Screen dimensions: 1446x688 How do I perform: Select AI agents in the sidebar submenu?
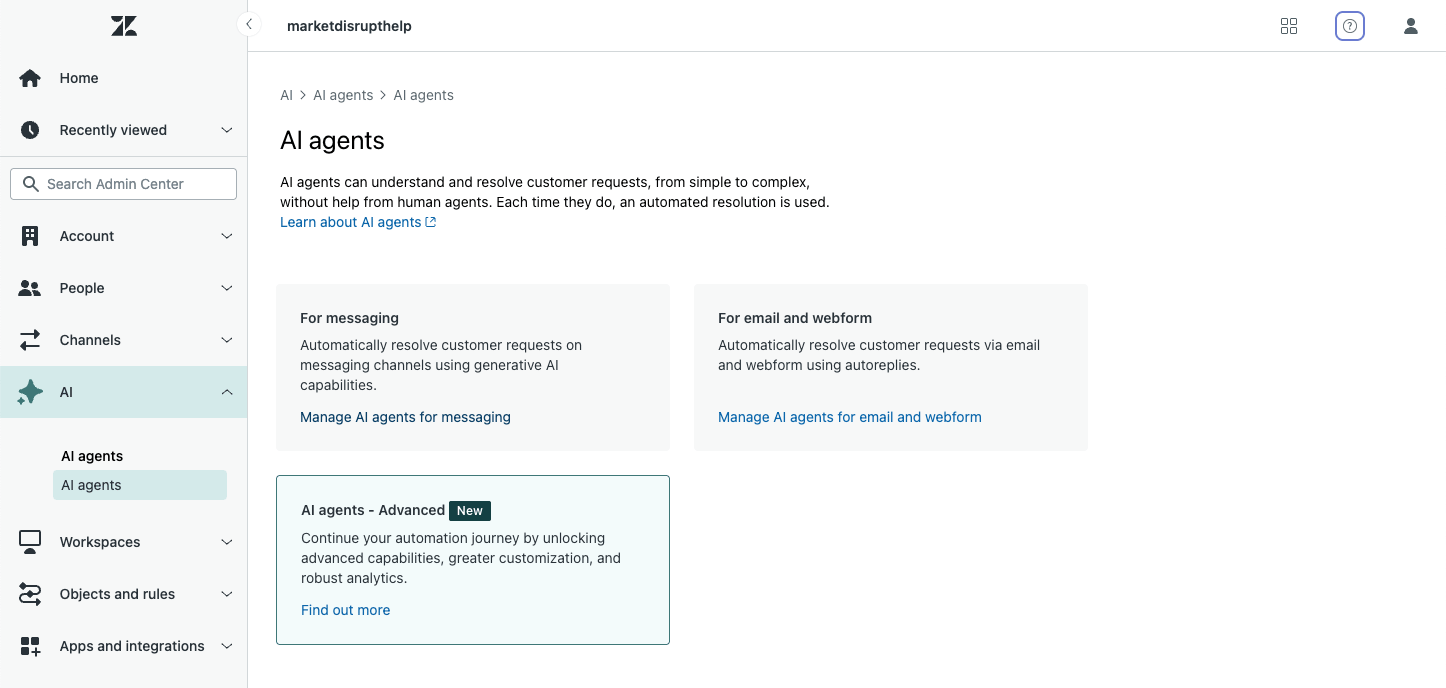[92, 484]
